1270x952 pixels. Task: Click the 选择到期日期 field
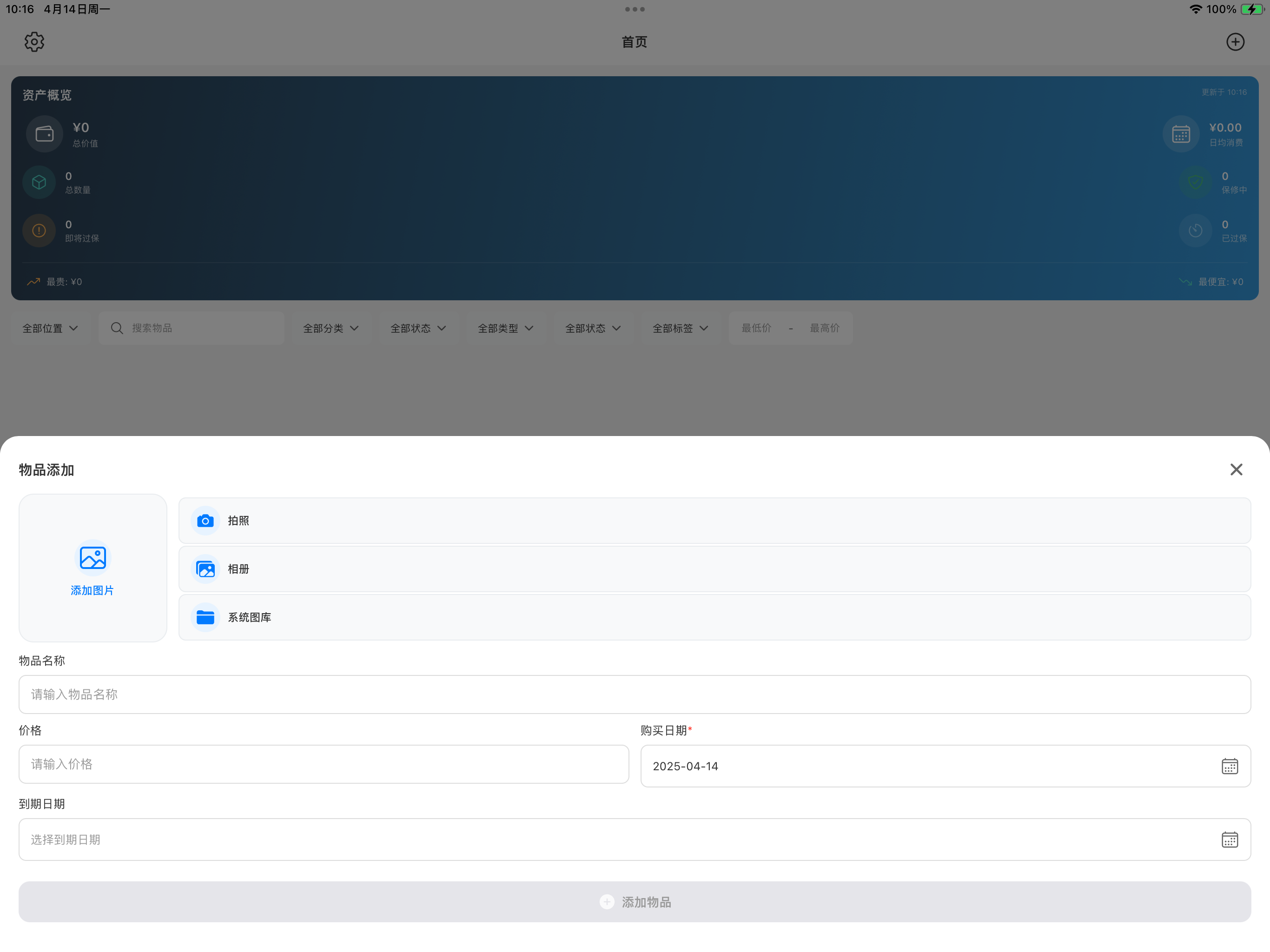tap(635, 840)
